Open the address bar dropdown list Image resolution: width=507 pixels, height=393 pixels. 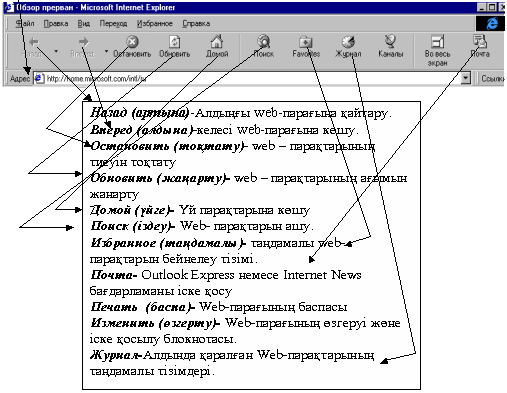465,79
